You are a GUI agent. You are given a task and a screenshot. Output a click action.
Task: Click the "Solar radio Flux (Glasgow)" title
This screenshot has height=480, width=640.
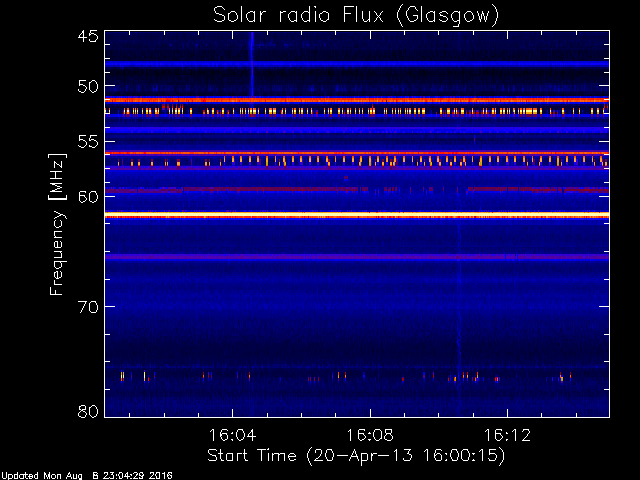[x=356, y=16]
